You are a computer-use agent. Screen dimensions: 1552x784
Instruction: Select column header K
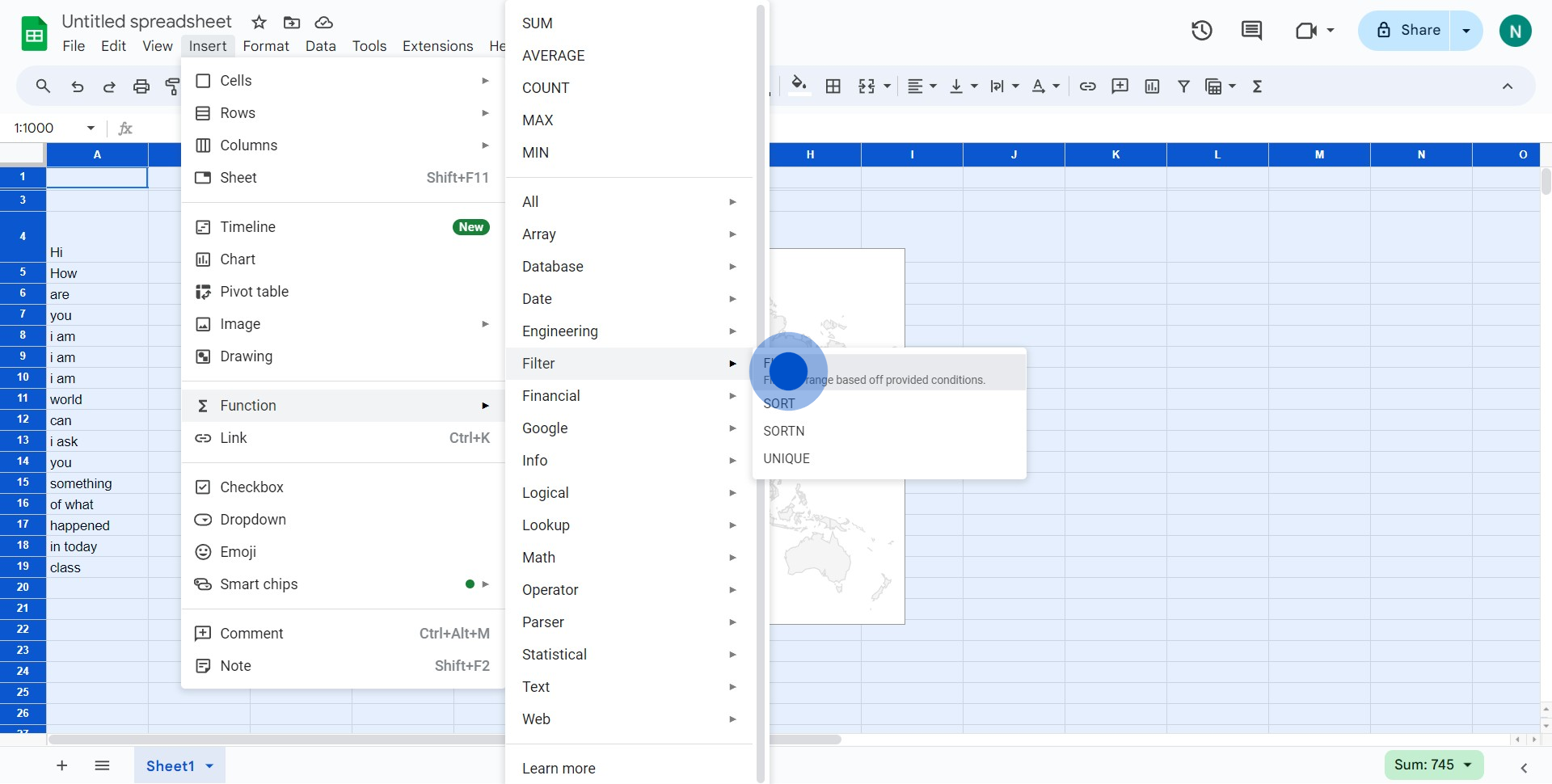pyautogui.click(x=1115, y=154)
